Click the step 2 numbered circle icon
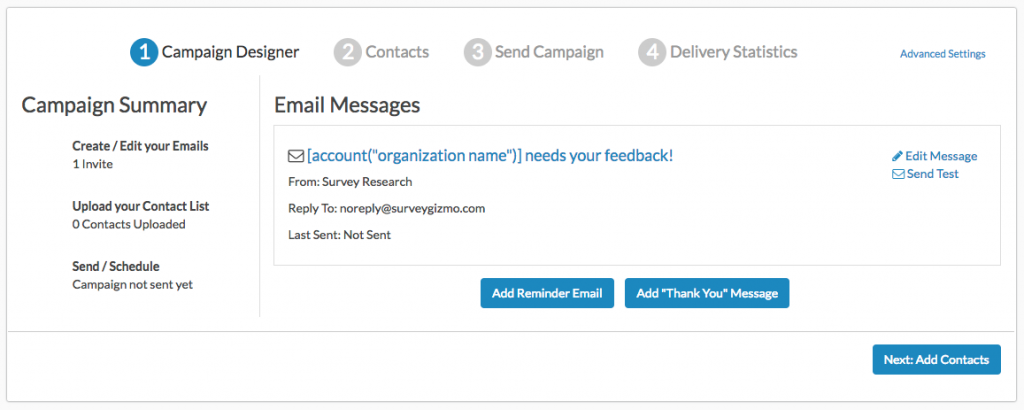The width and height of the screenshot is (1024, 410). 347,52
